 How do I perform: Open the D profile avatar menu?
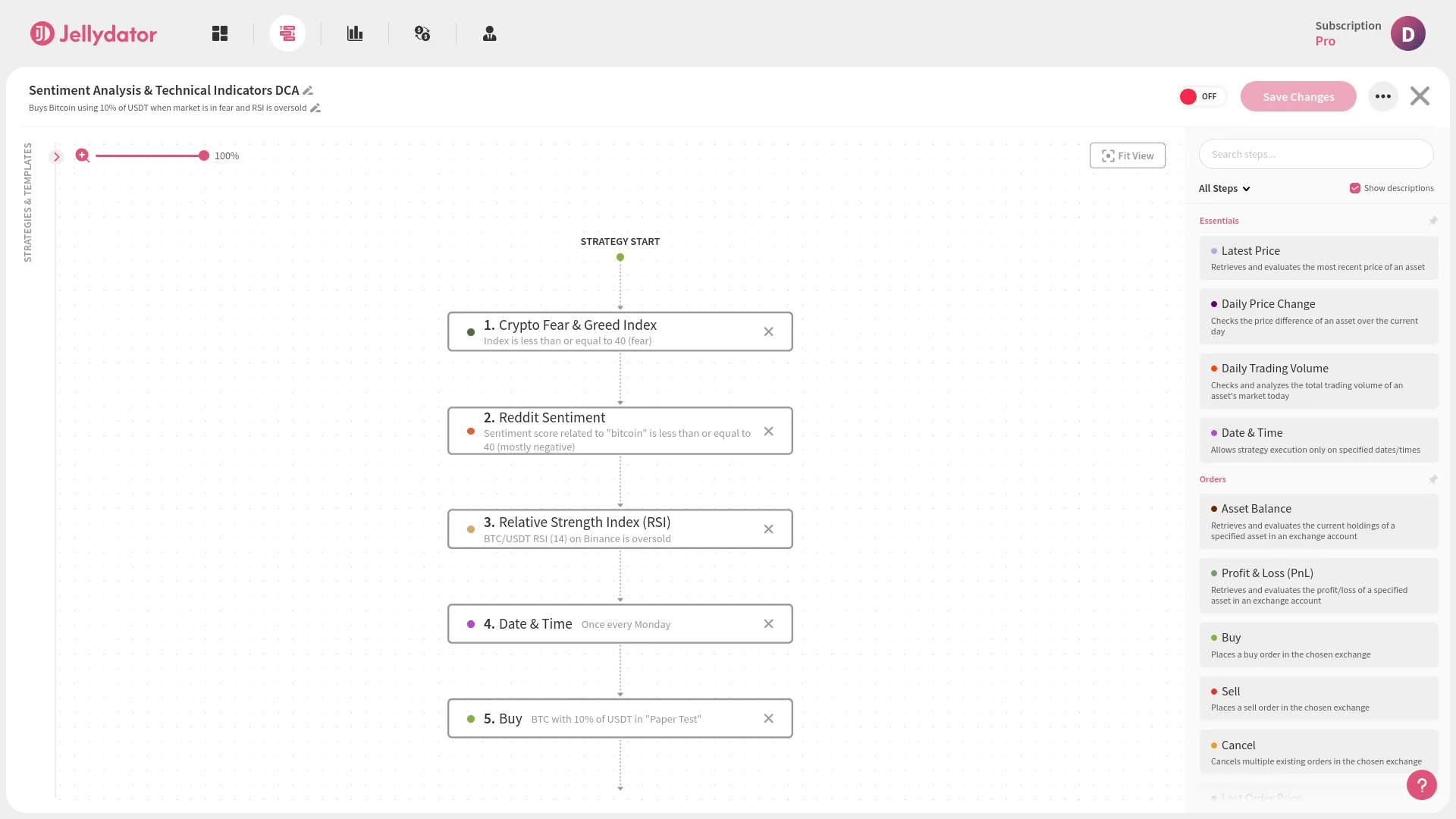(1408, 33)
